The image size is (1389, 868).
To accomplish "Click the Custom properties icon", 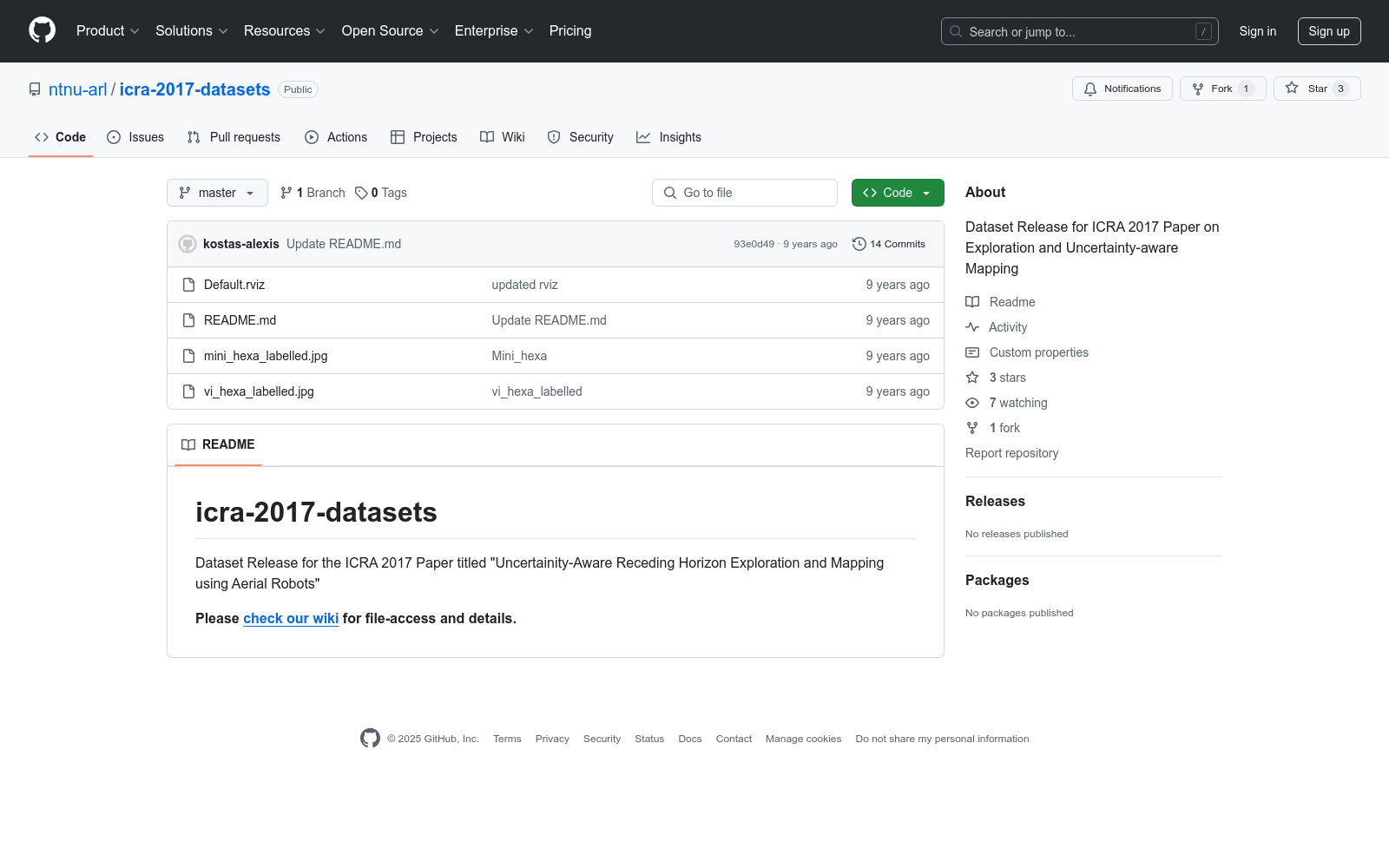I will 972,352.
